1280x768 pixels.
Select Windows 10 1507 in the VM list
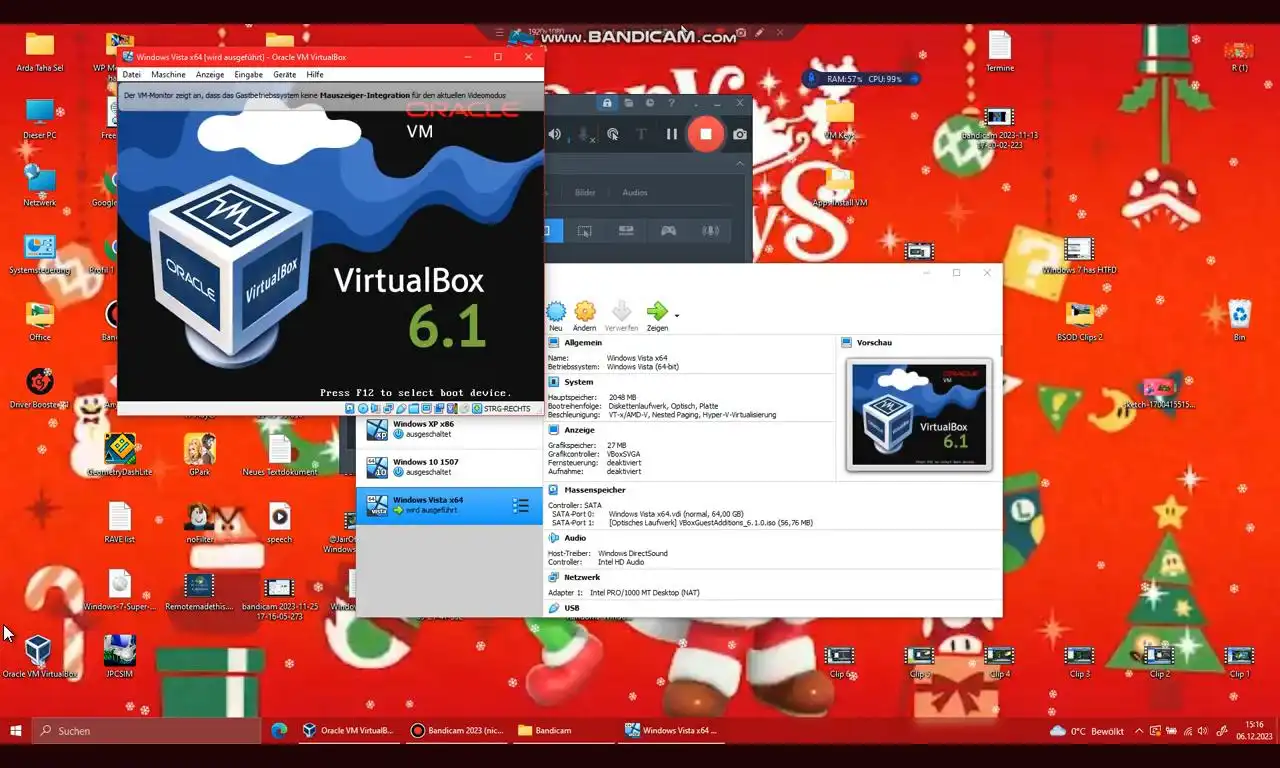point(450,467)
